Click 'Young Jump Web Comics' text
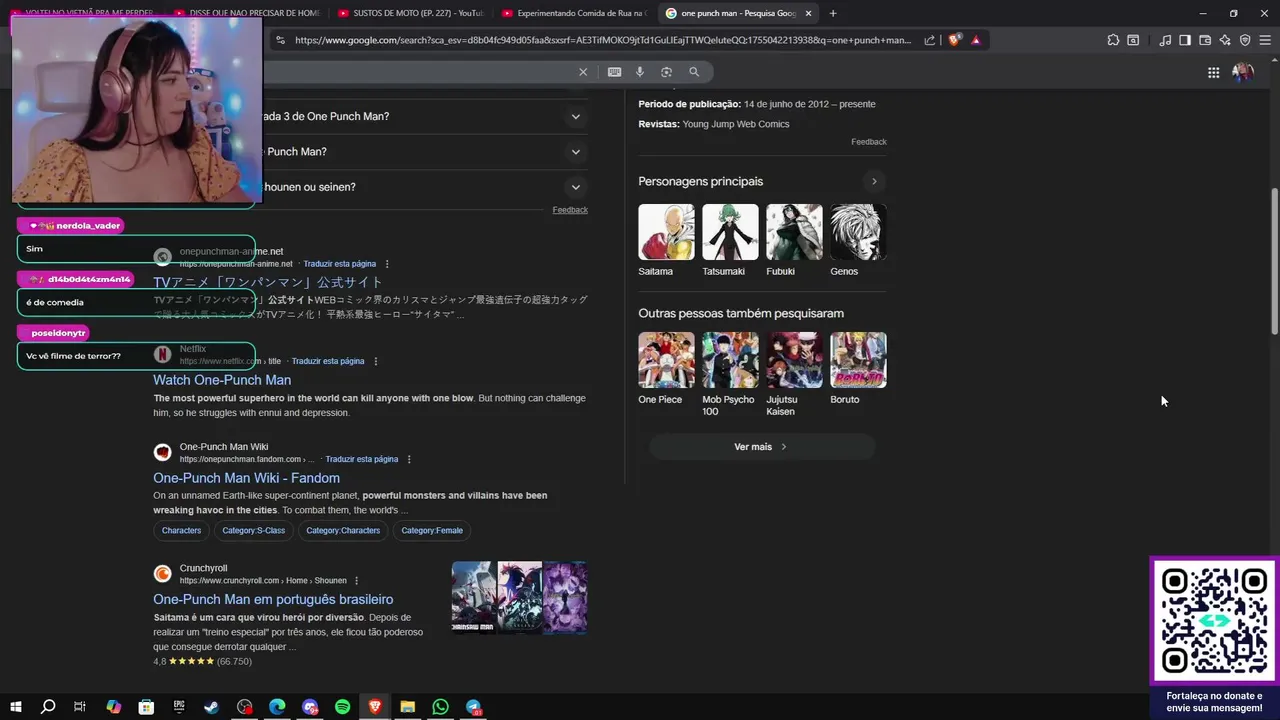Viewport: 1280px width, 720px height. 736,124
